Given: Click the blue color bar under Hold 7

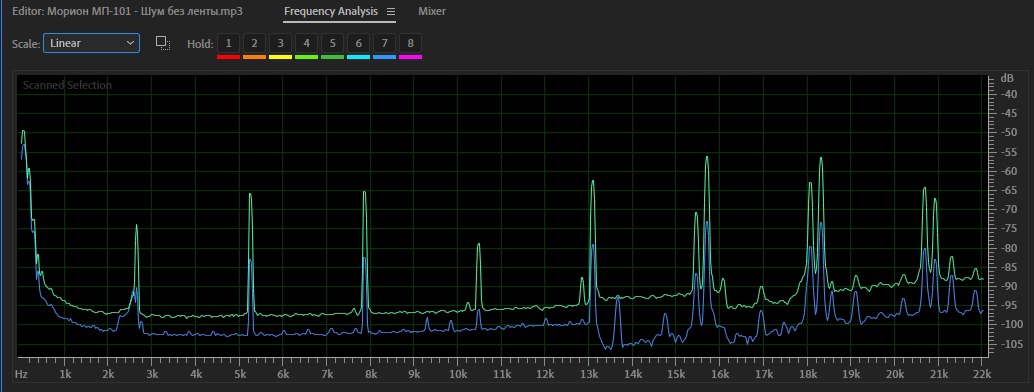Looking at the screenshot, I should pos(384,57).
